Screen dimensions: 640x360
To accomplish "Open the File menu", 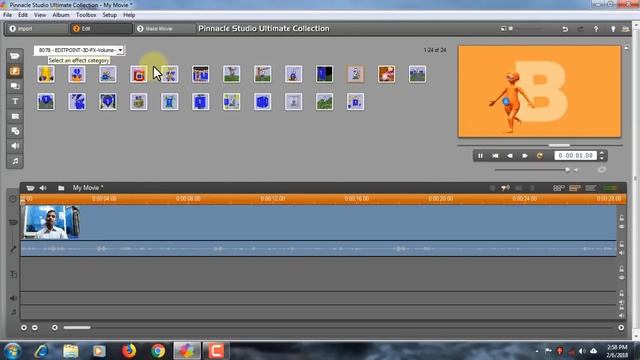I will click(7, 15).
